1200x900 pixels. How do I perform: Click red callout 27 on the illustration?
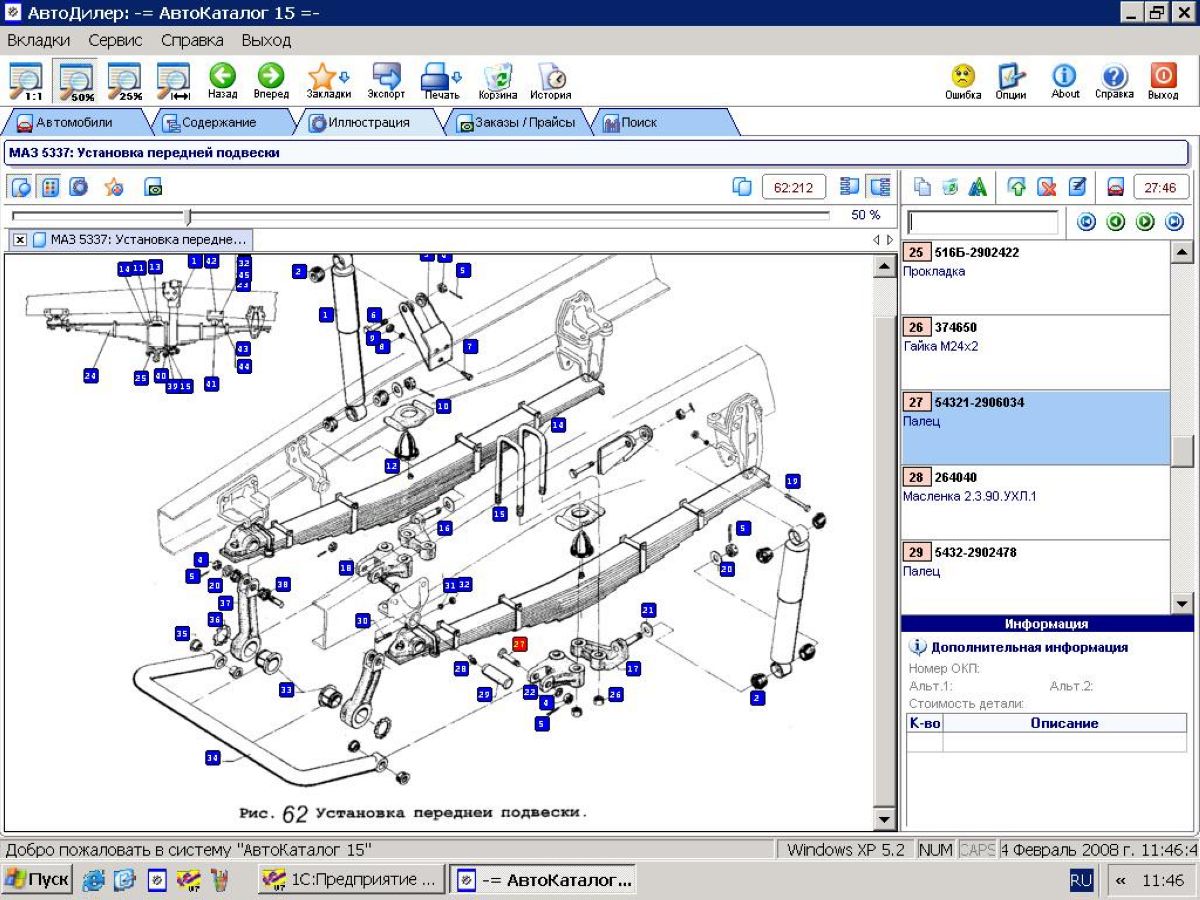(519, 644)
